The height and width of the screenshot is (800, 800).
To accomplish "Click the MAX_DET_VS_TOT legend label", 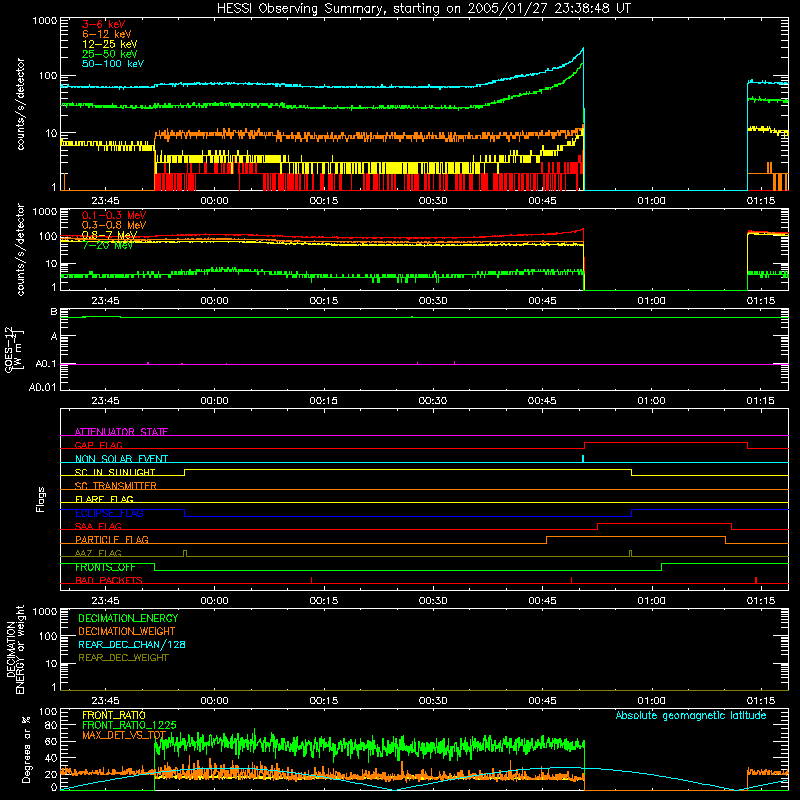I will [124, 735].
